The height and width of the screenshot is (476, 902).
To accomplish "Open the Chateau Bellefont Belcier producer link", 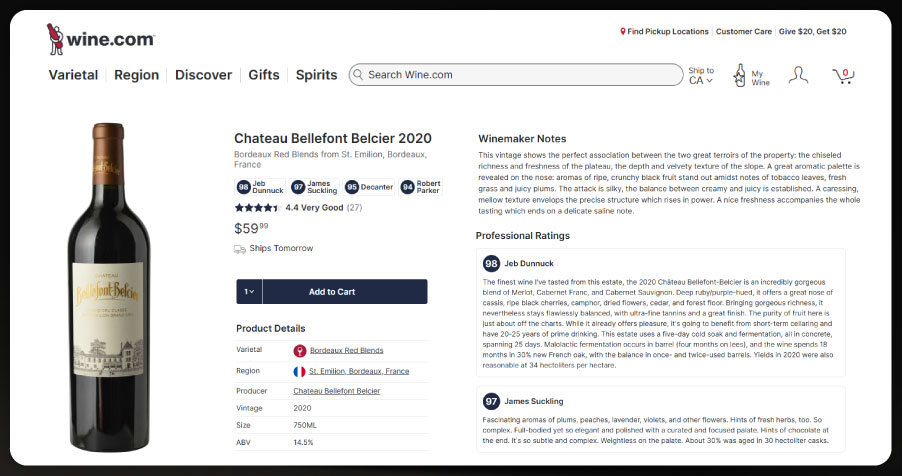I will click(x=344, y=391).
